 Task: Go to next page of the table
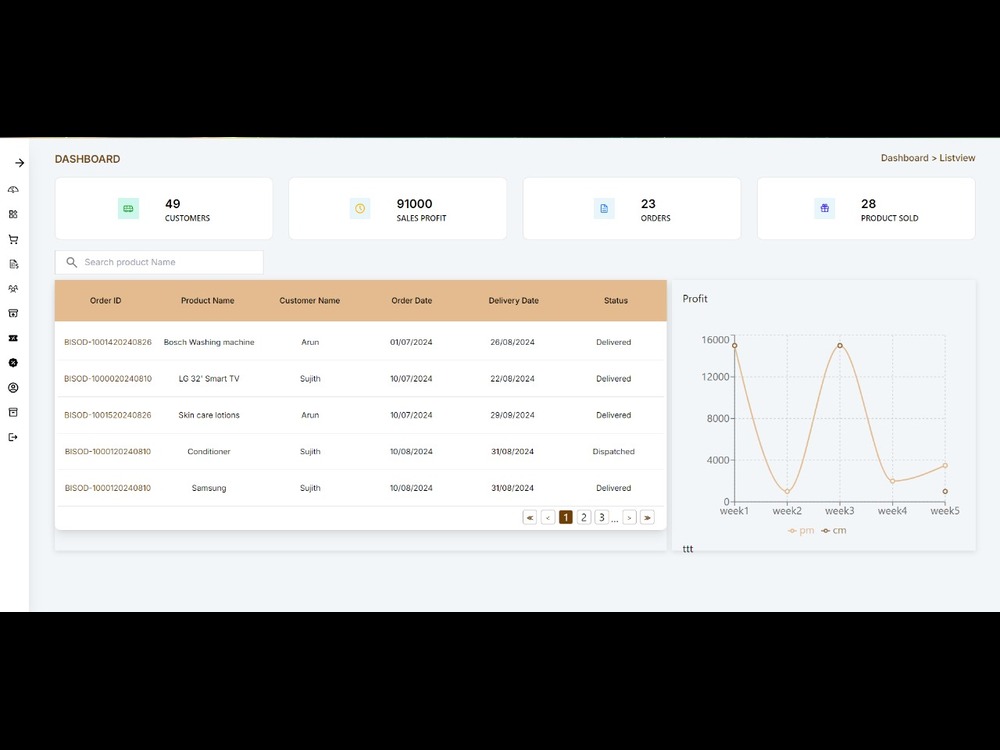coord(629,517)
